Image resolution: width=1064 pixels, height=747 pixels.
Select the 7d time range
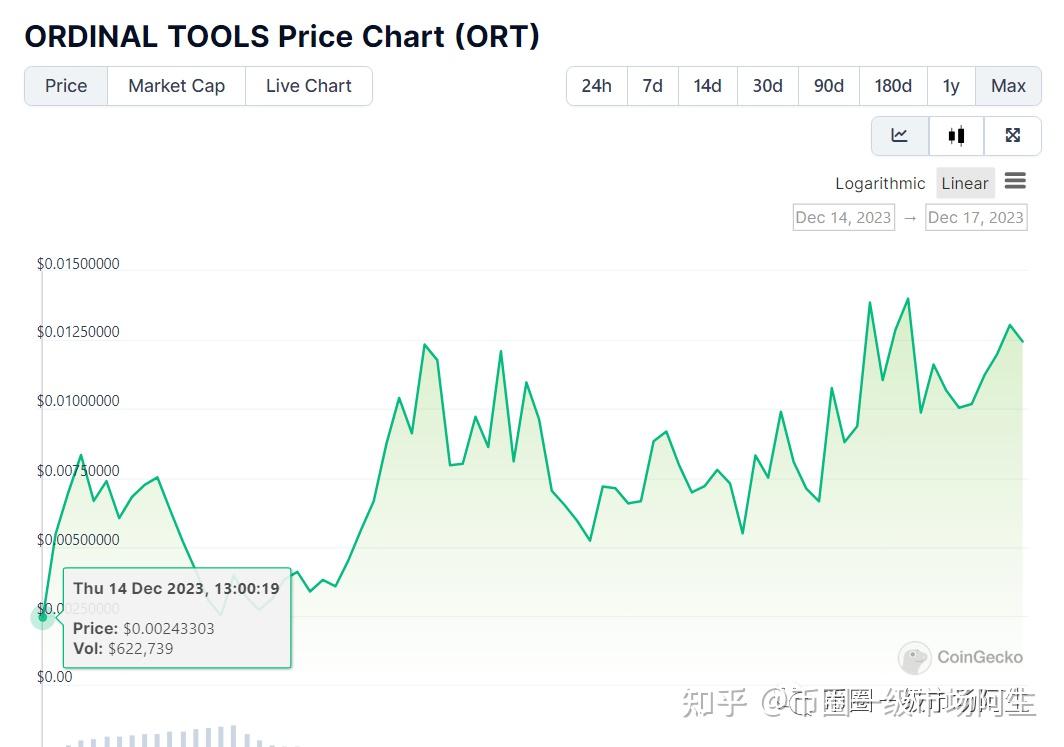(653, 86)
